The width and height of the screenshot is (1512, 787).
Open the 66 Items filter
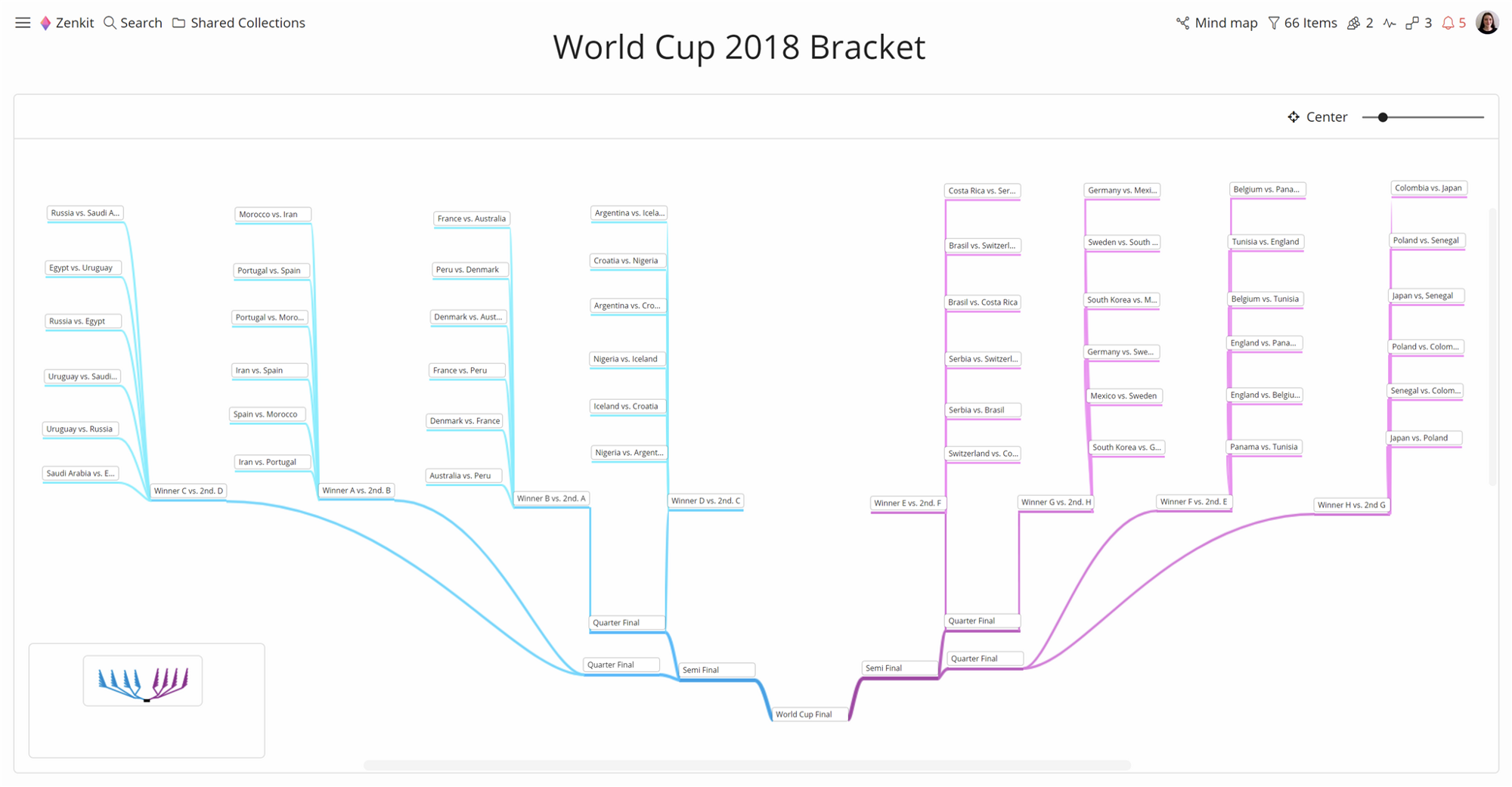1303,23
